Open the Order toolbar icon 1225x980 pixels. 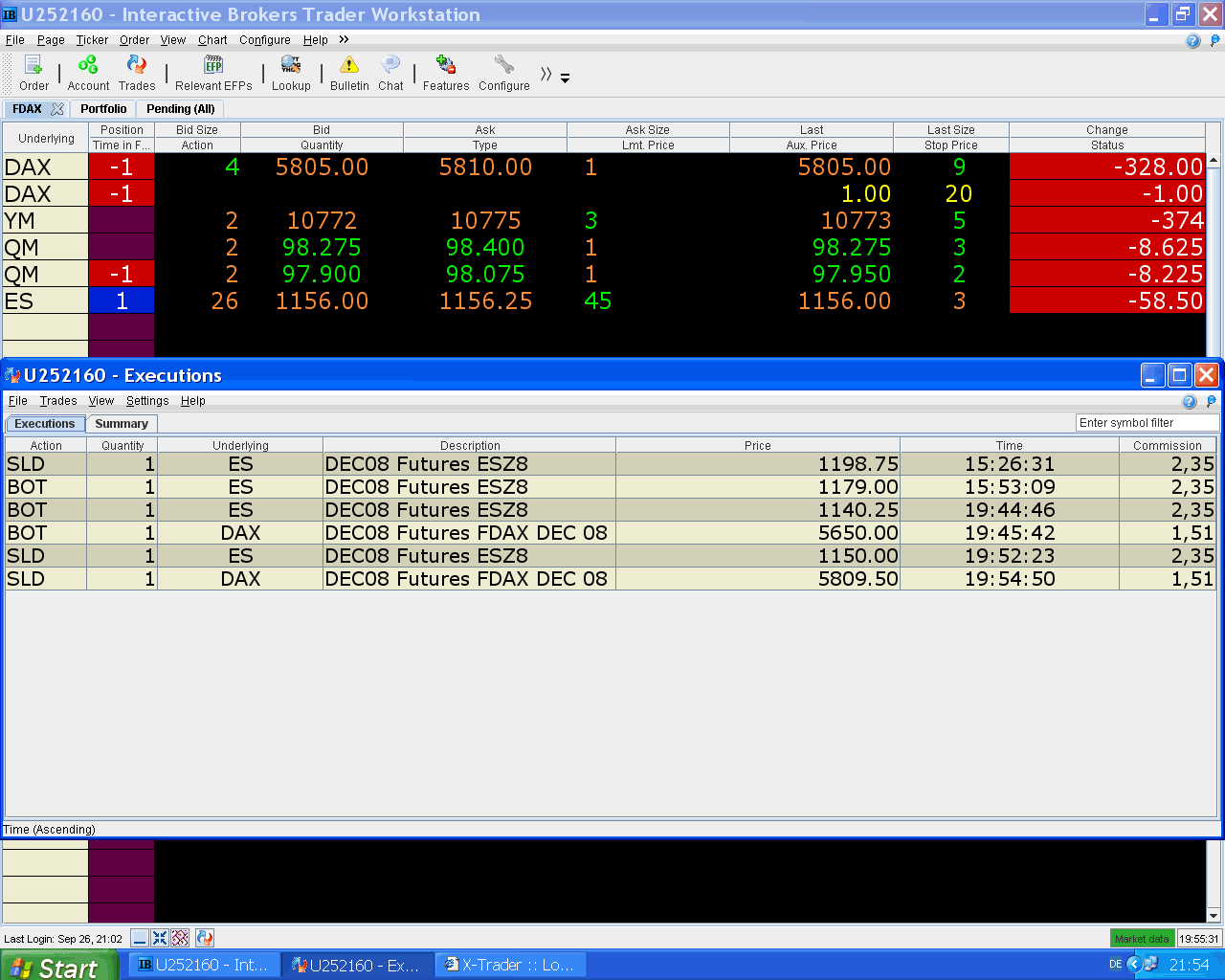pyautogui.click(x=33, y=73)
